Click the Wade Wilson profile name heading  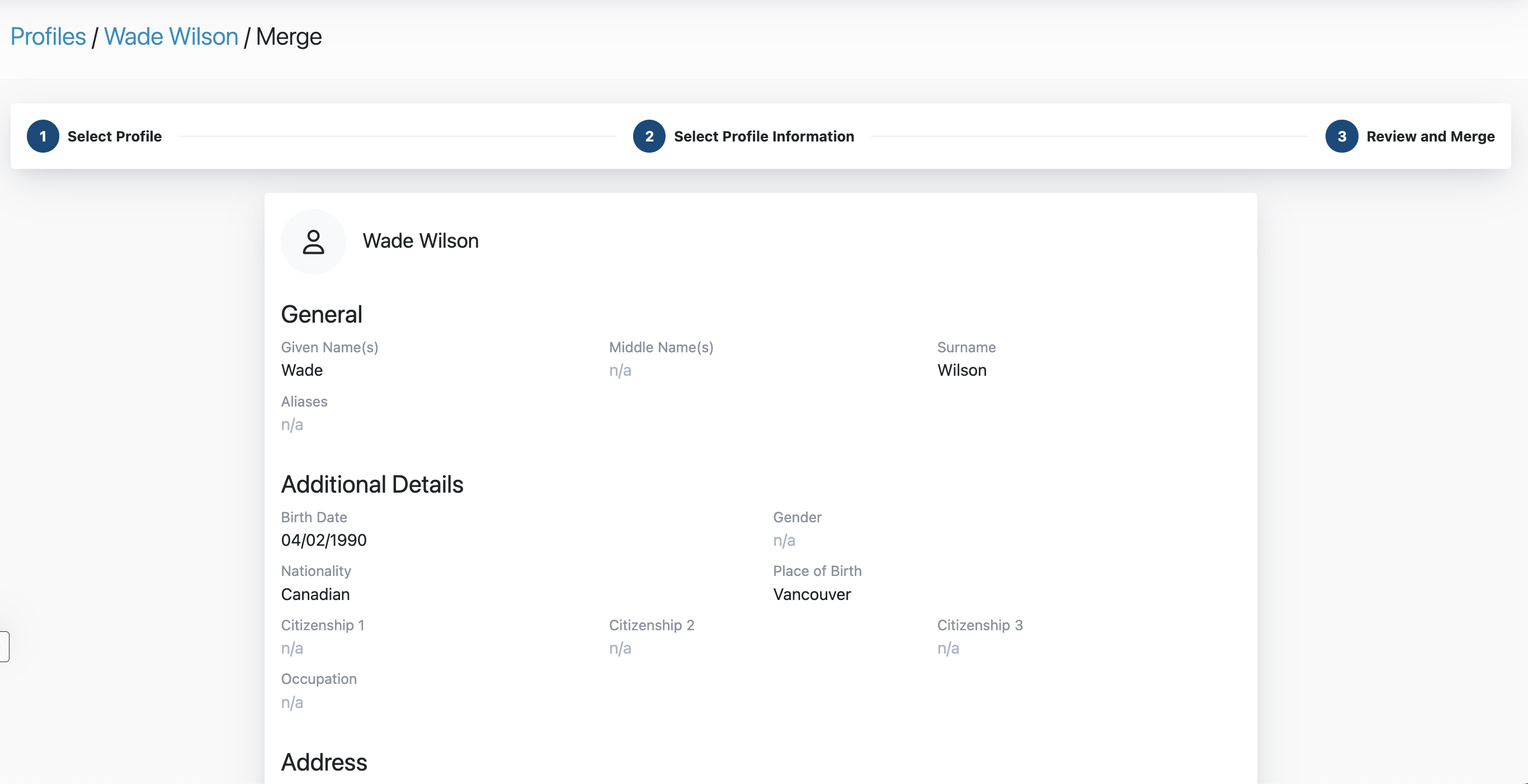point(421,241)
